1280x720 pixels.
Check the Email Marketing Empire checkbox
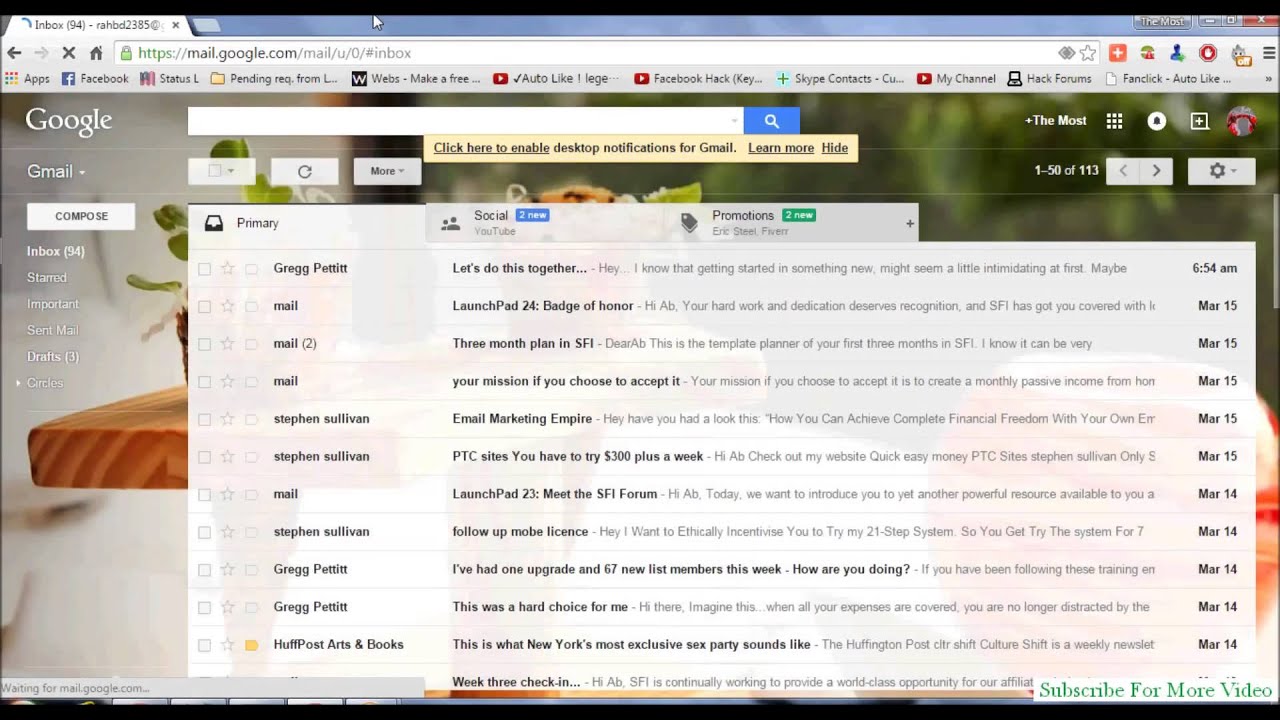pos(204,419)
